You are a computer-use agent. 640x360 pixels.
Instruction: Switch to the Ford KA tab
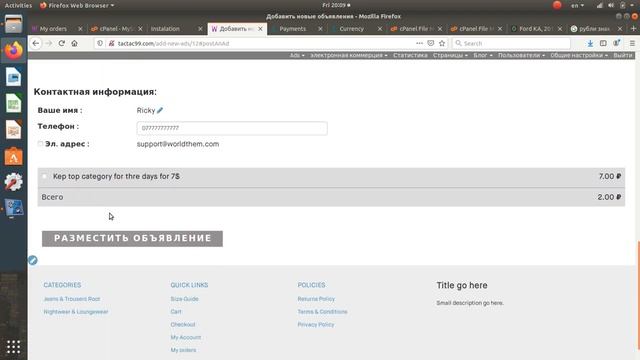tap(535, 29)
